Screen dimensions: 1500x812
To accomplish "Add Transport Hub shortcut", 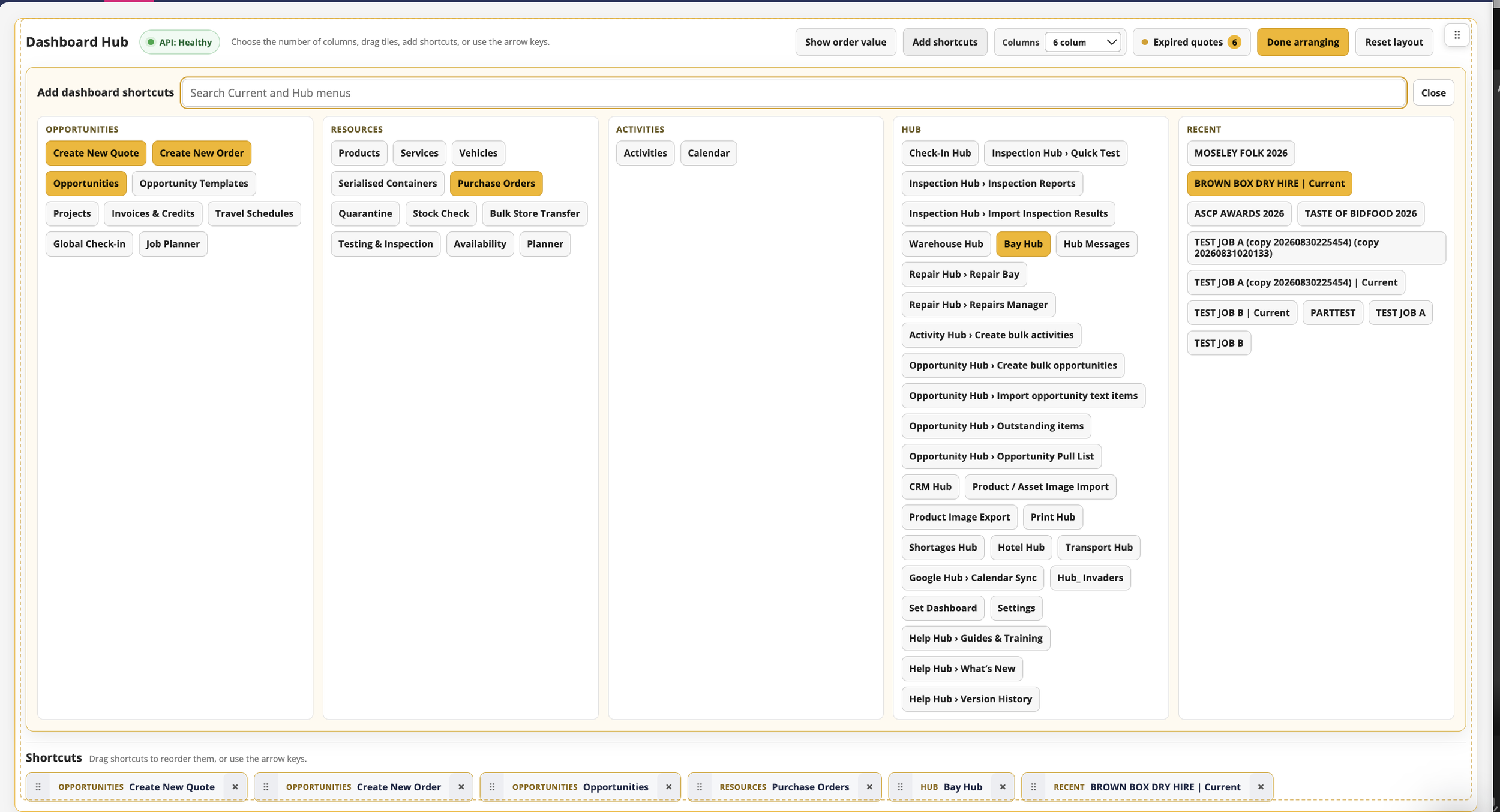I will pyautogui.click(x=1099, y=547).
